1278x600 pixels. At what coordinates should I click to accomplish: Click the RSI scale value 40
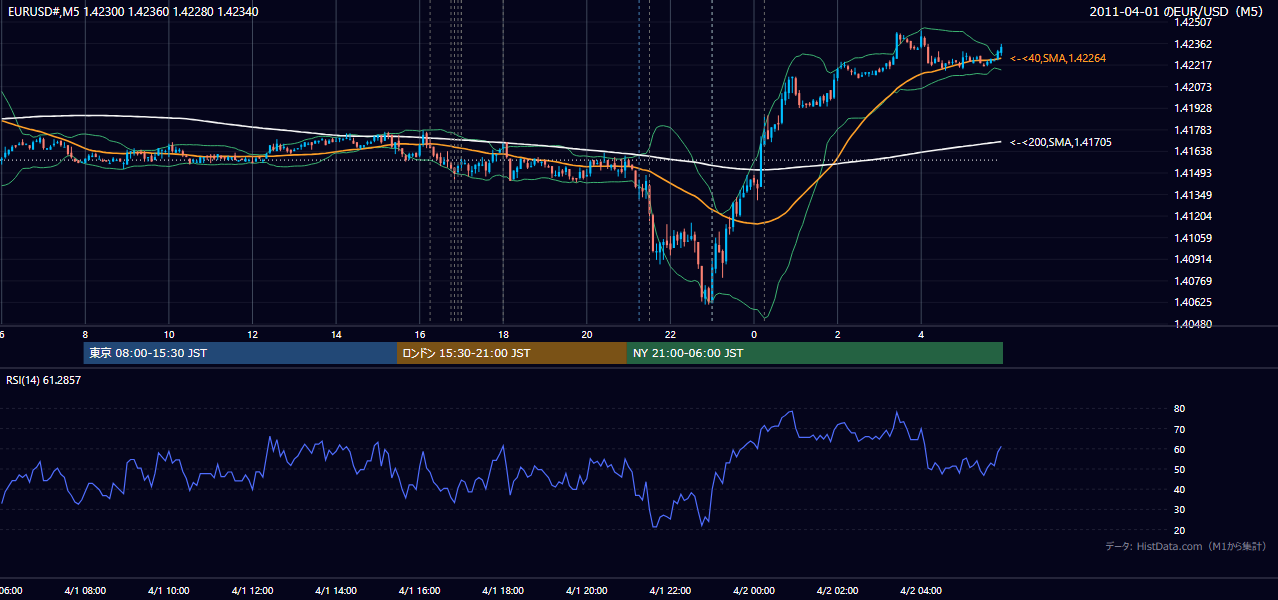tap(1179, 490)
